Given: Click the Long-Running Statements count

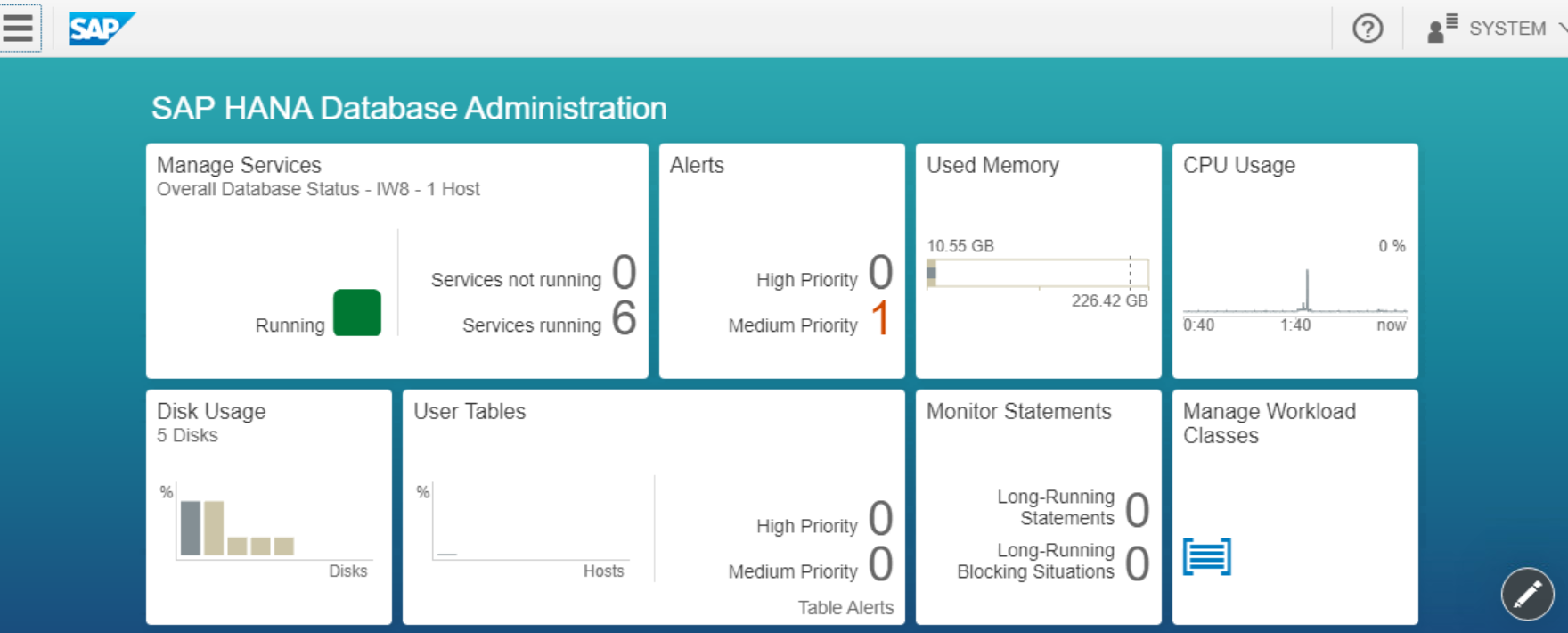Looking at the screenshot, I should [x=1137, y=510].
